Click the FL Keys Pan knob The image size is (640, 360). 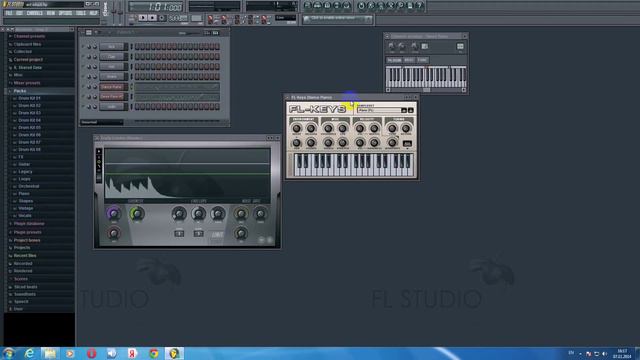297,143
